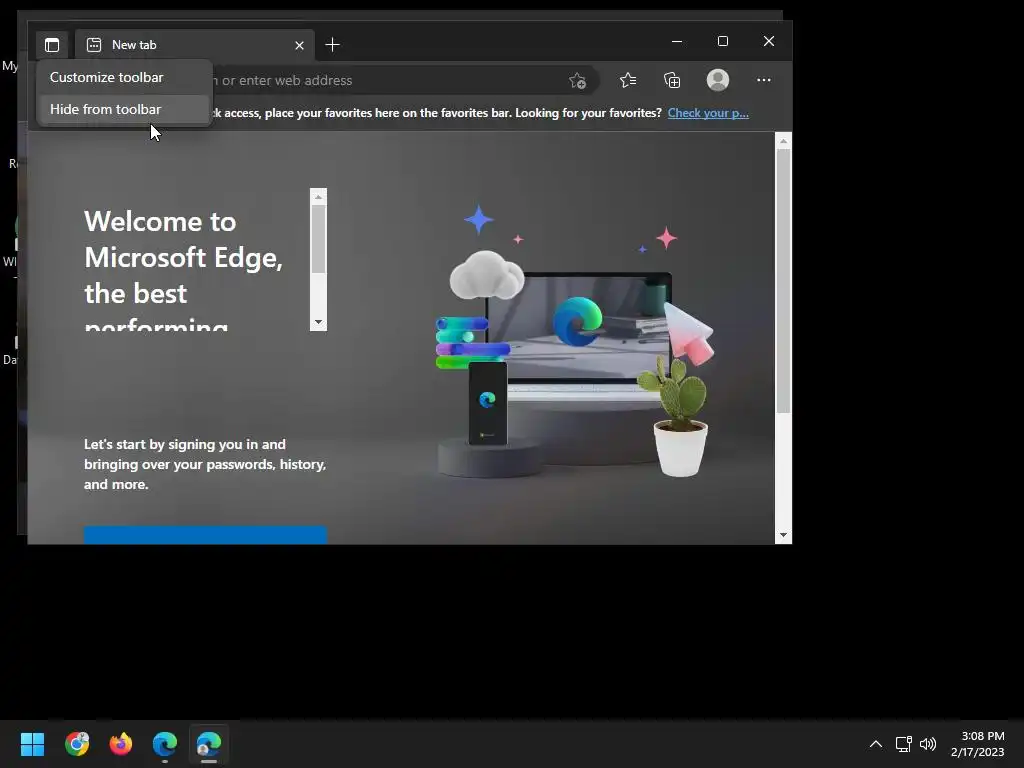Click page scrollbar up arrow
The width and height of the screenshot is (1024, 768).
(783, 141)
